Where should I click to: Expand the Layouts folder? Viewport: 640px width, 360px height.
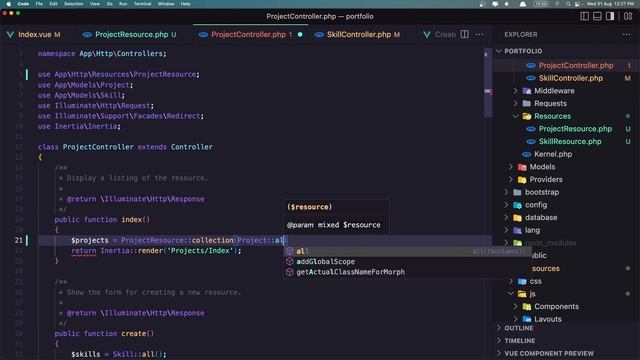tap(547, 319)
